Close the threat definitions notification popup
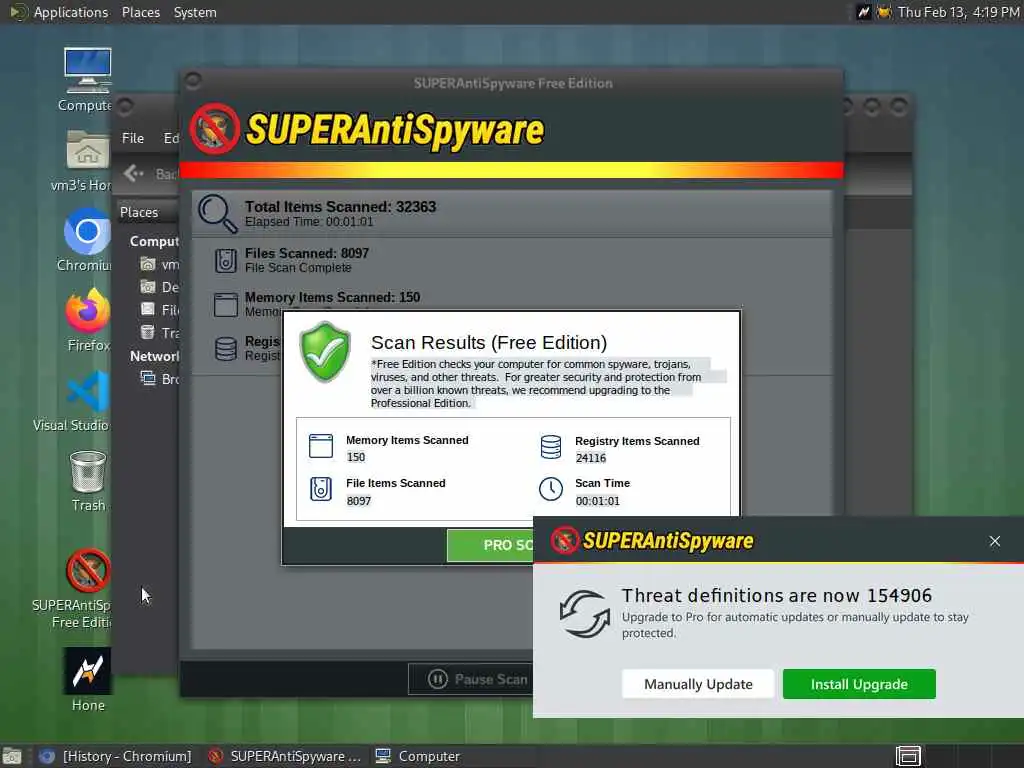The width and height of the screenshot is (1024, 768). coord(994,541)
